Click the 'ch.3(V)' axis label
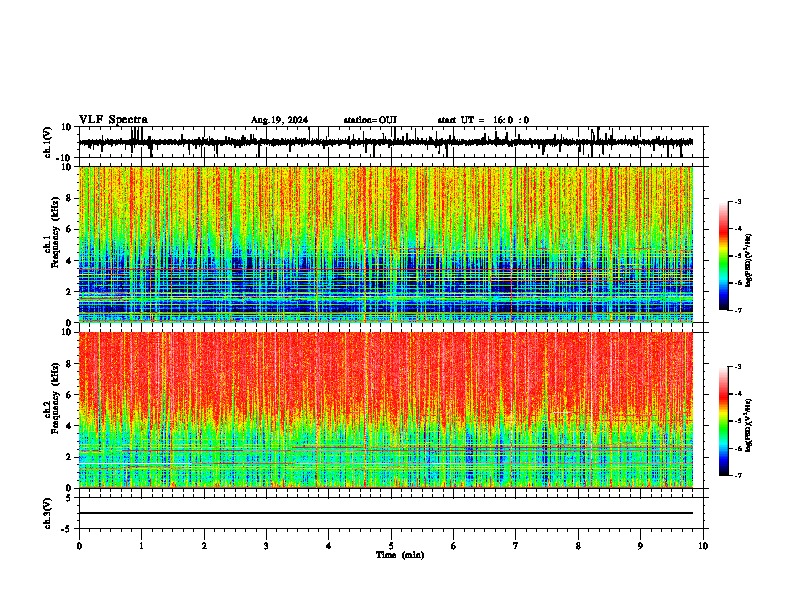Screen dimensions: 792x612 point(48,513)
